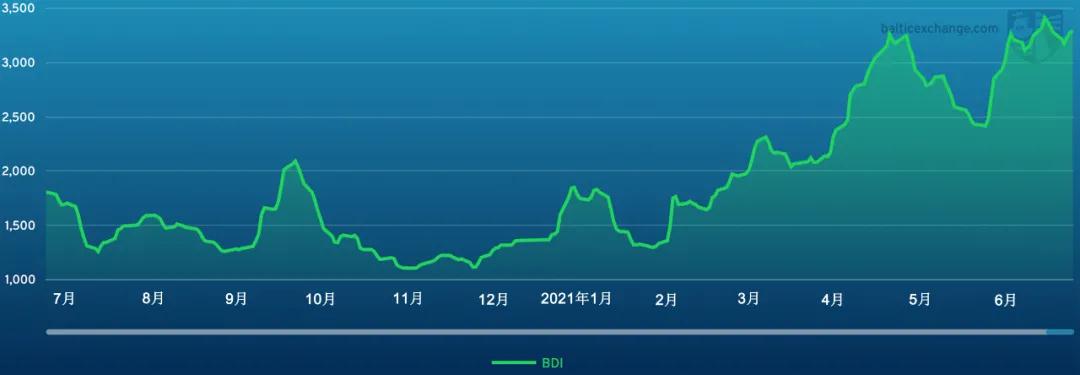The width and height of the screenshot is (1080, 375).
Task: Click the 1,000 y-axis value
Action: [19, 279]
